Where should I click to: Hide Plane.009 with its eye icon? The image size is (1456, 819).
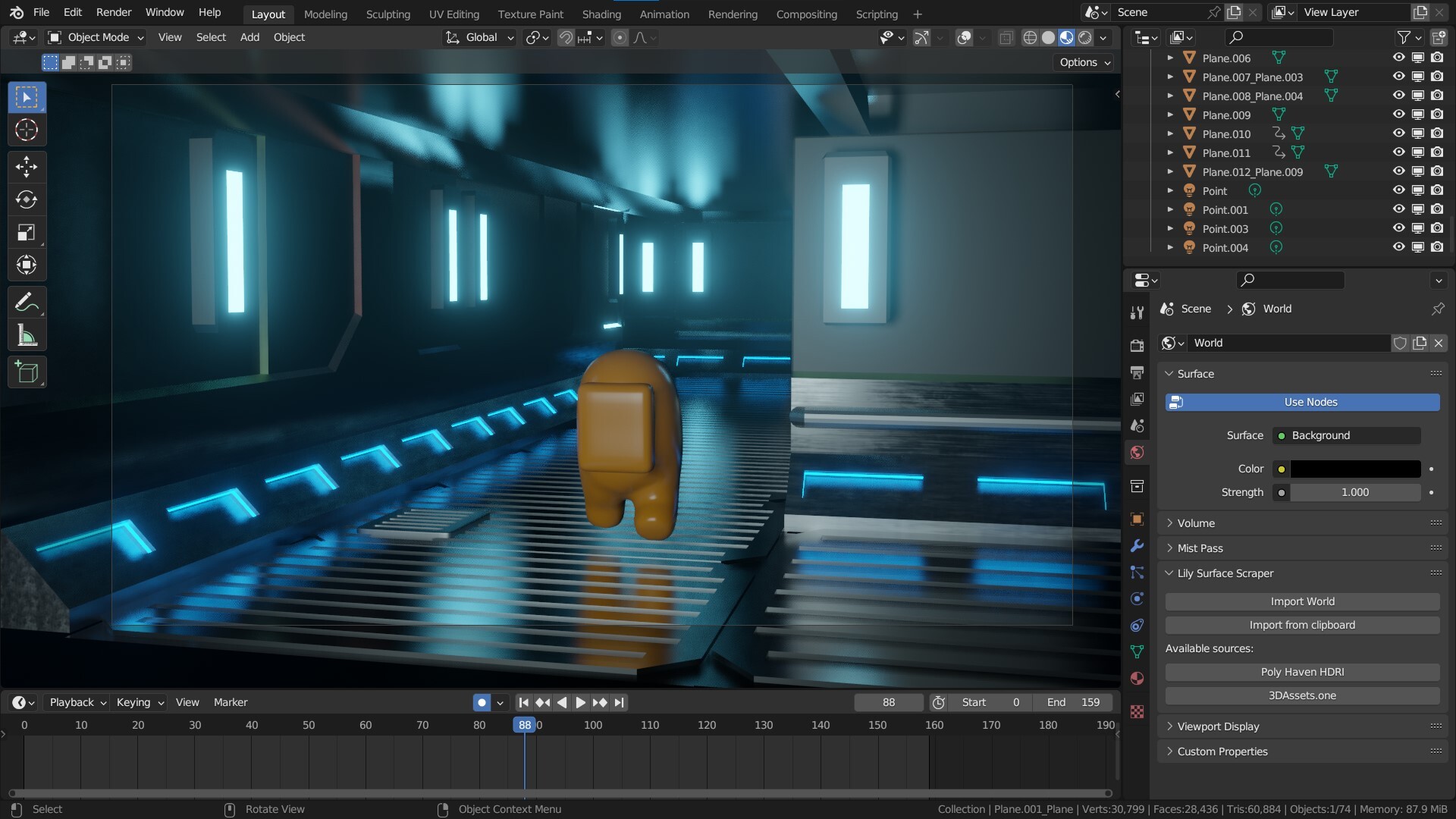pos(1398,115)
